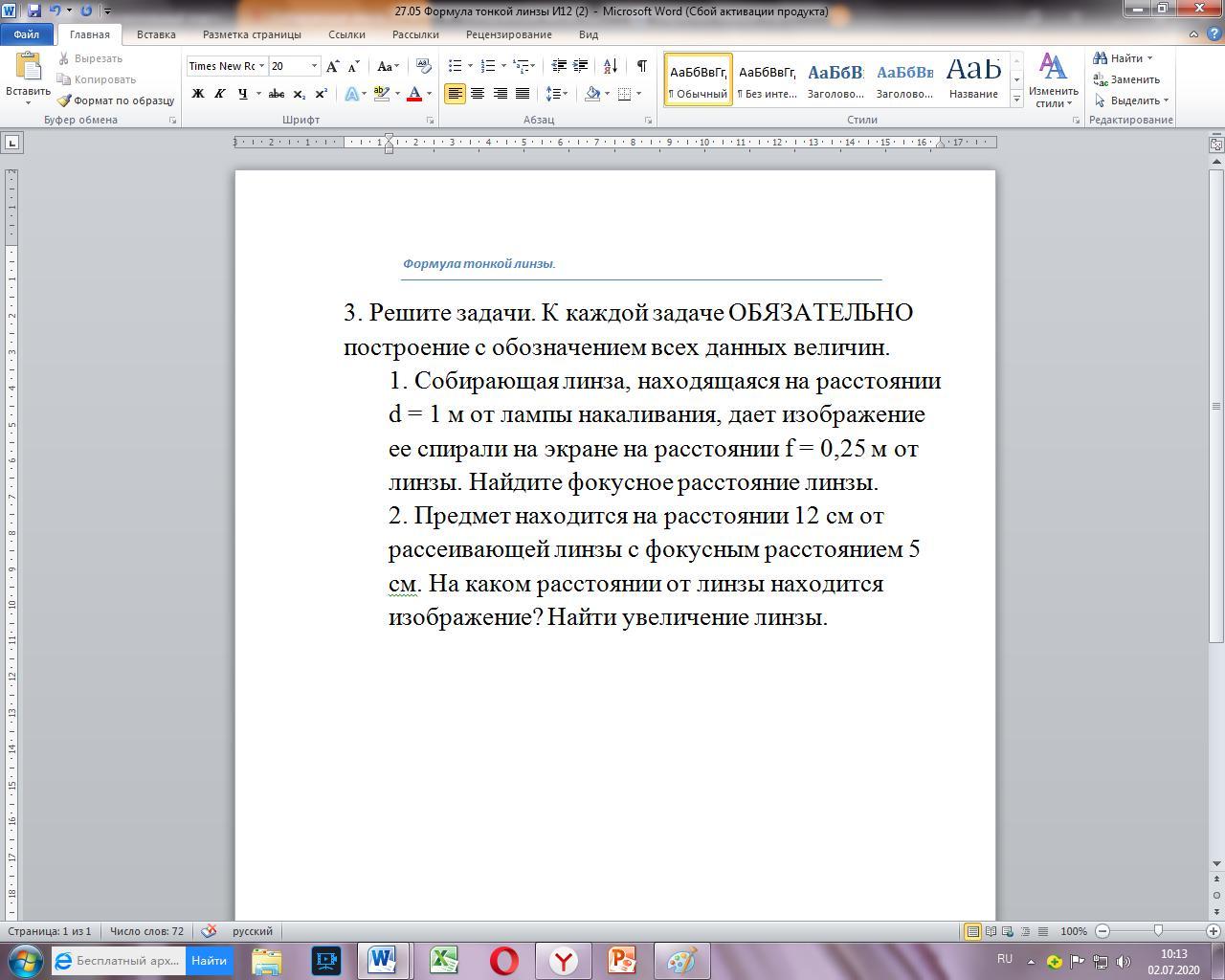Click the Strikethrough icon
Image resolution: width=1225 pixels, height=980 pixels.
[x=277, y=94]
